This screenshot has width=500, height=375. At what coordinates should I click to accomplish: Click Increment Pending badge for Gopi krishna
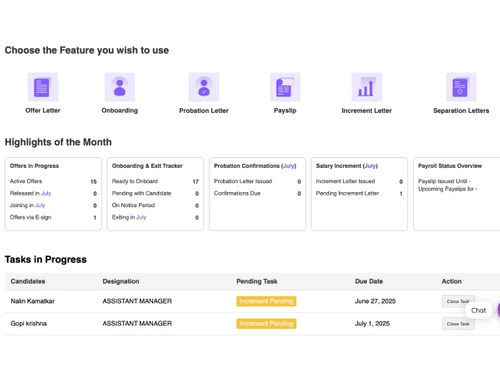tap(266, 324)
